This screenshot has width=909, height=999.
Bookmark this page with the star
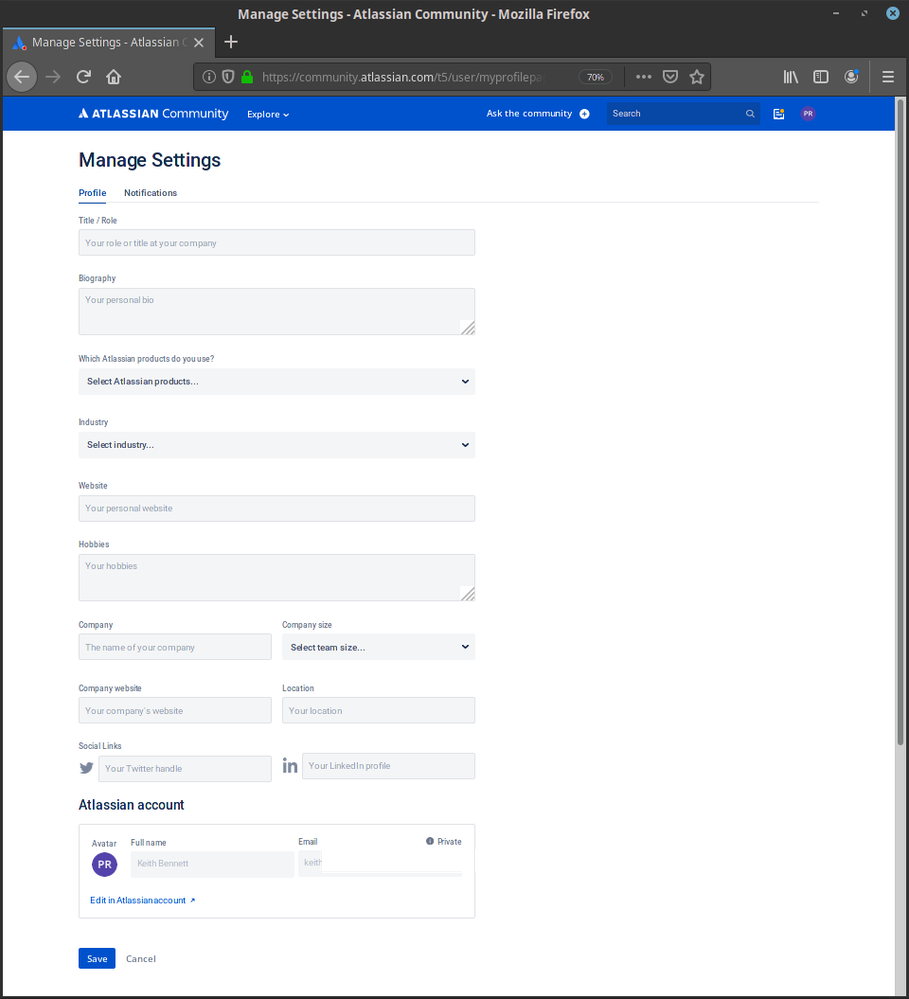point(697,77)
